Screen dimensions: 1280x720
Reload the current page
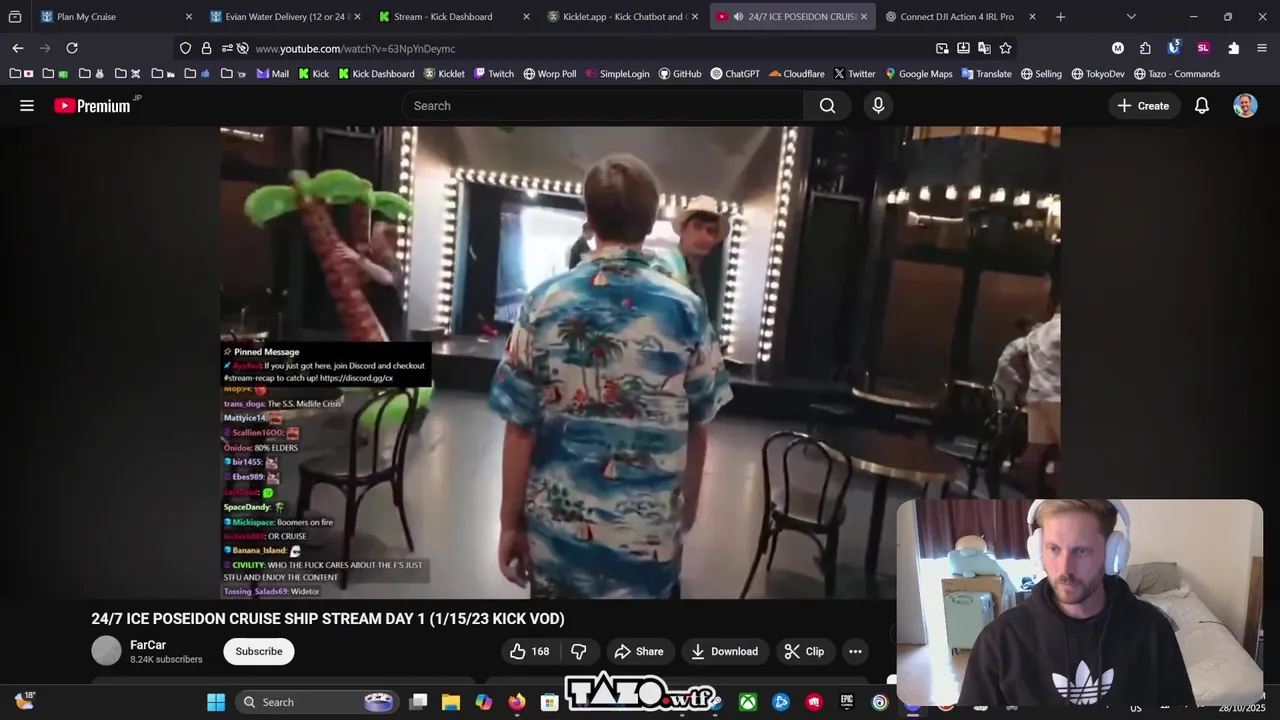coord(72,48)
